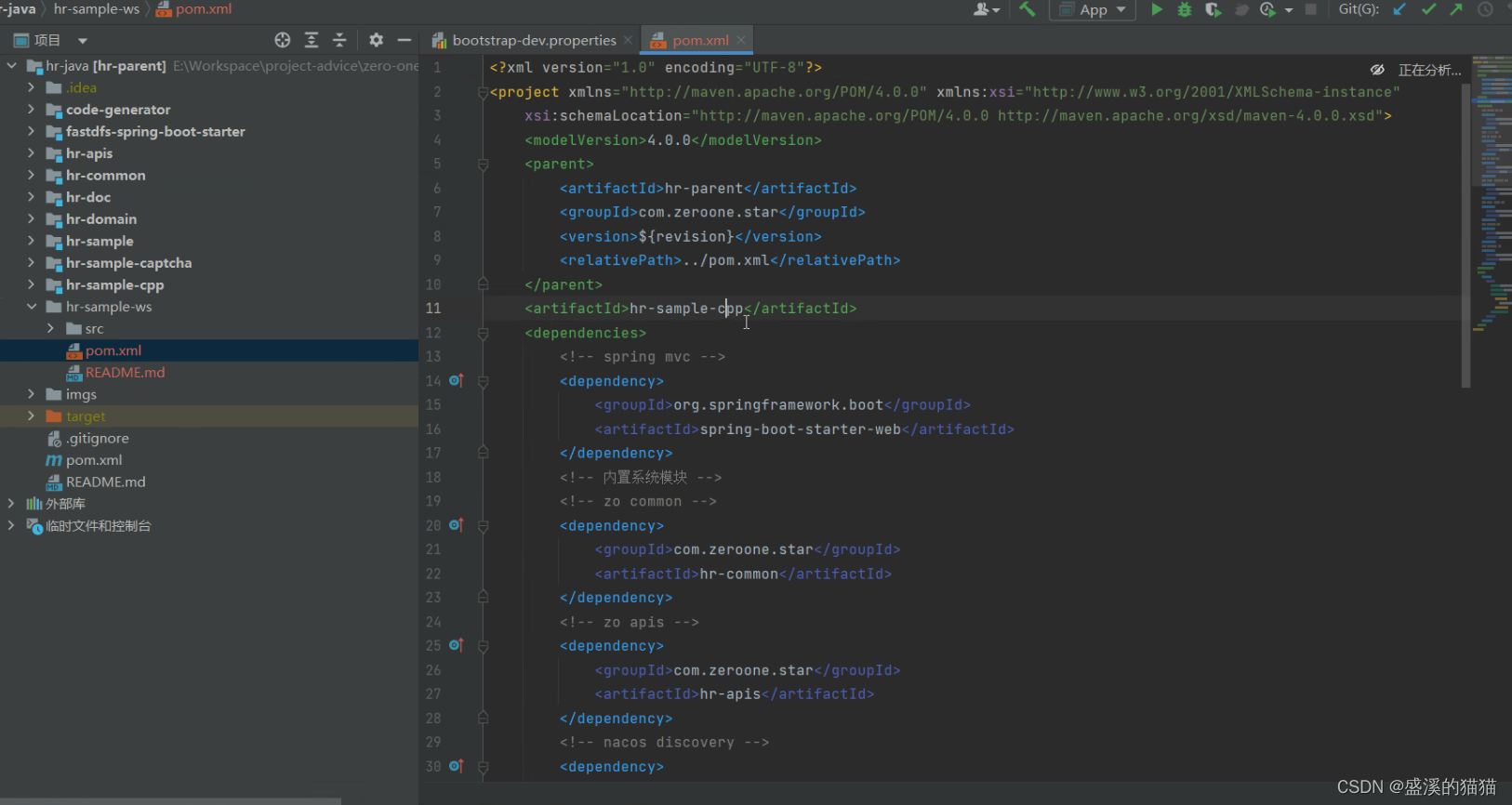
Task: Expand all in project panel
Action: [312, 40]
